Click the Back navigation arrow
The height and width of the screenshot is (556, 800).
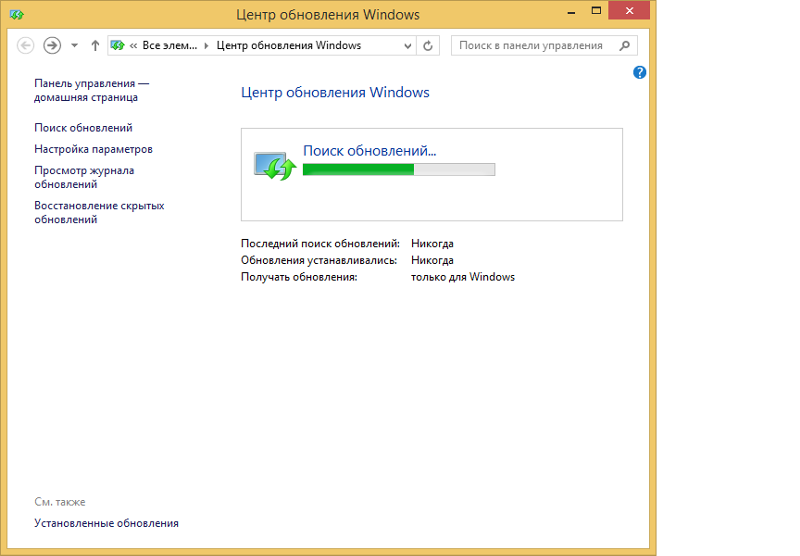[x=26, y=45]
